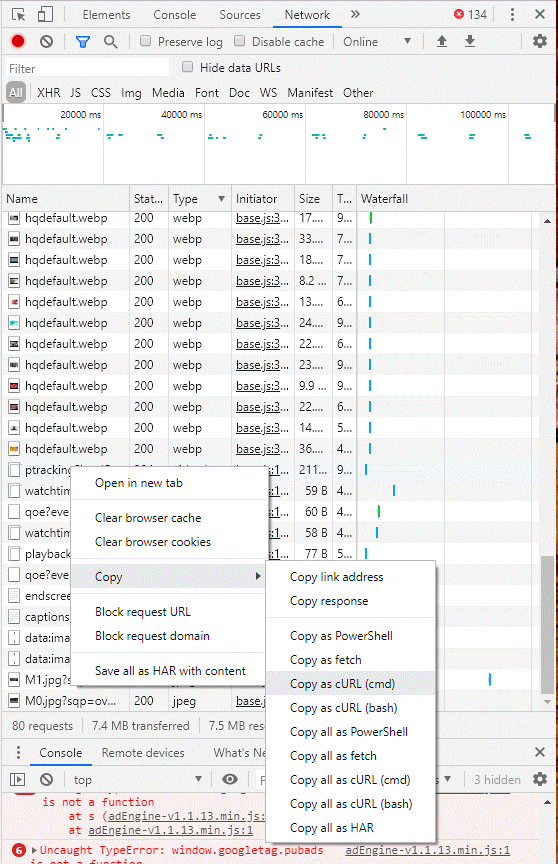This screenshot has height=864, width=558.
Task: Import HAR file upload icon
Action: 442,41
